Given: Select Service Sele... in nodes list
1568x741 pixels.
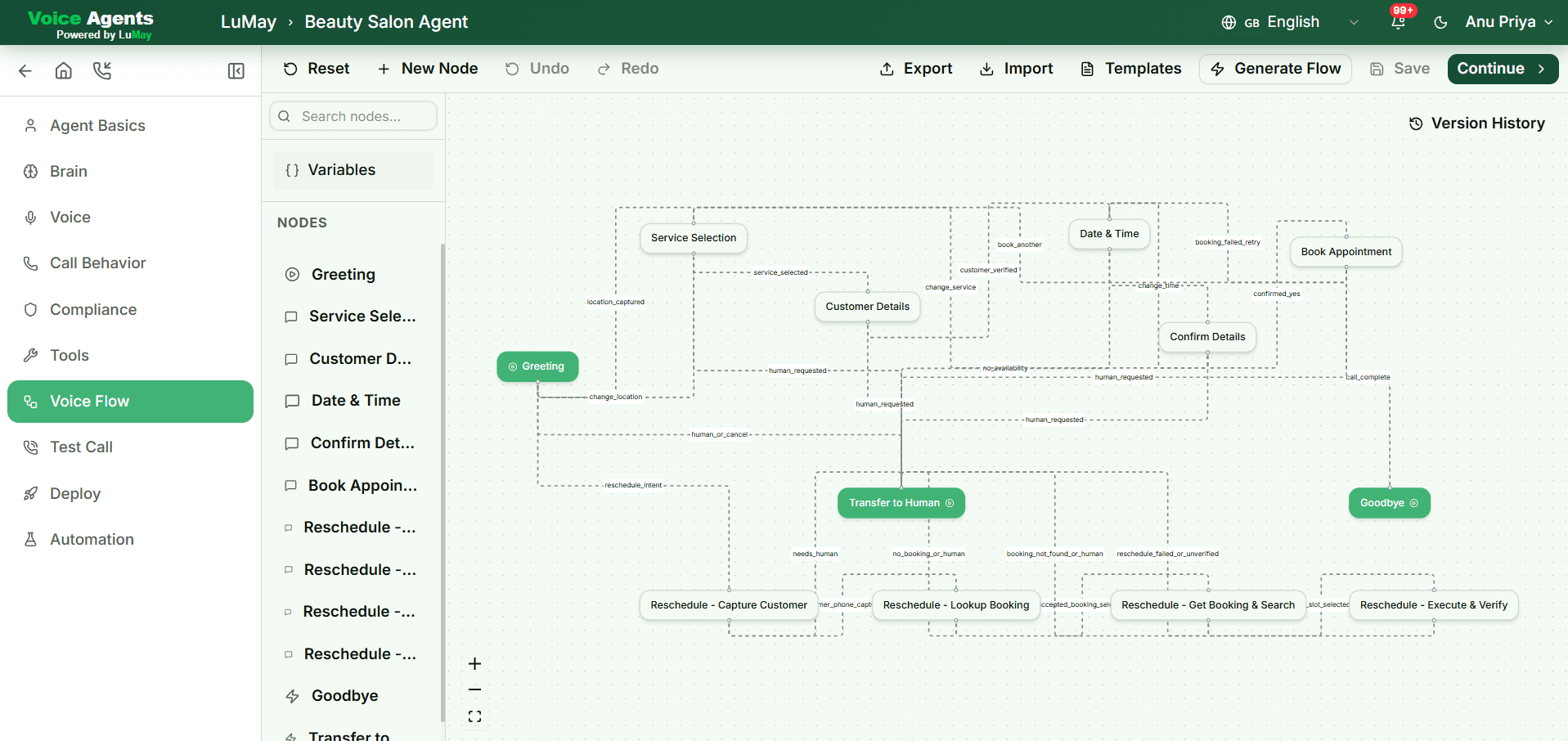Looking at the screenshot, I should (353, 317).
